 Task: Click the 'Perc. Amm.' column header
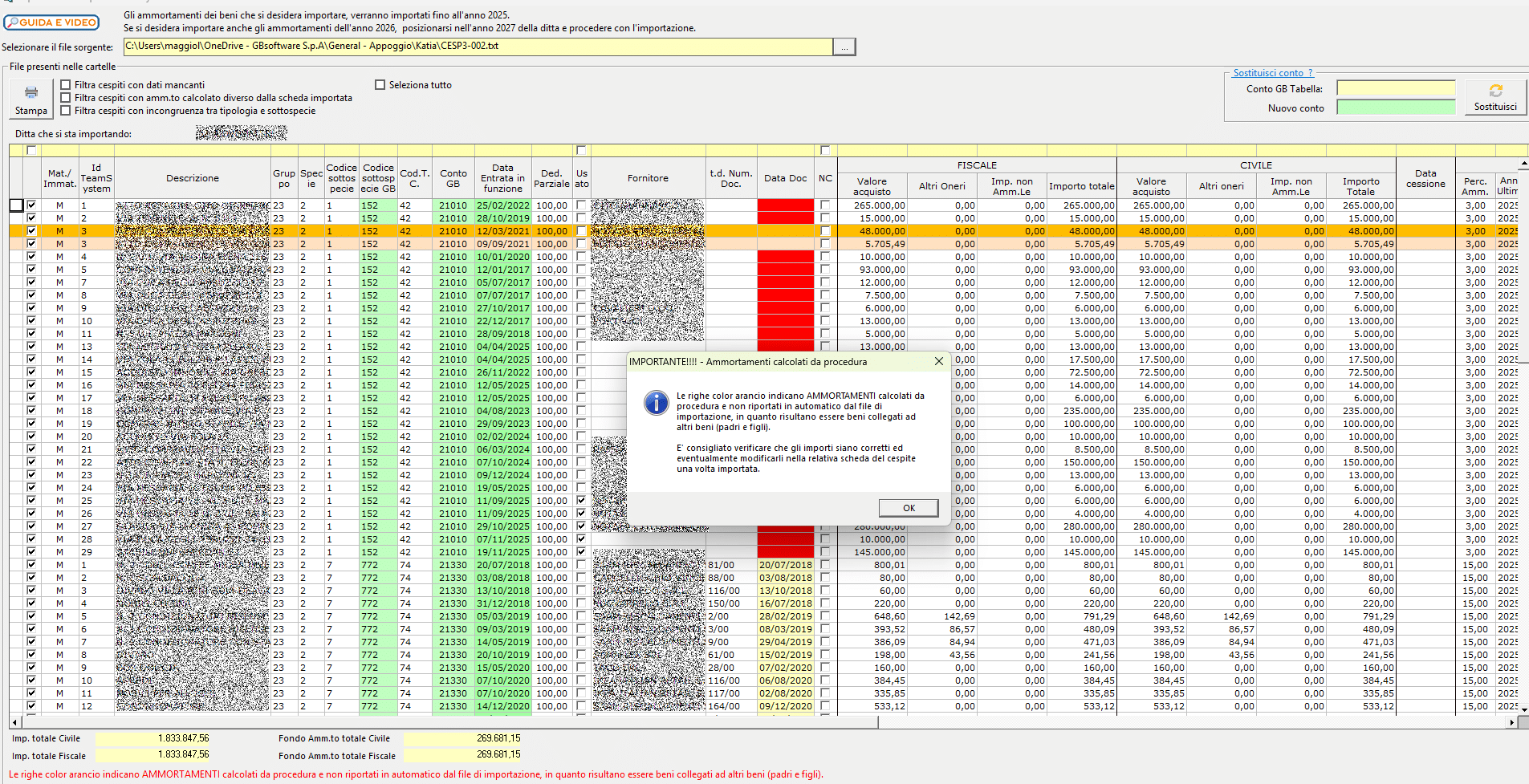(1475, 186)
